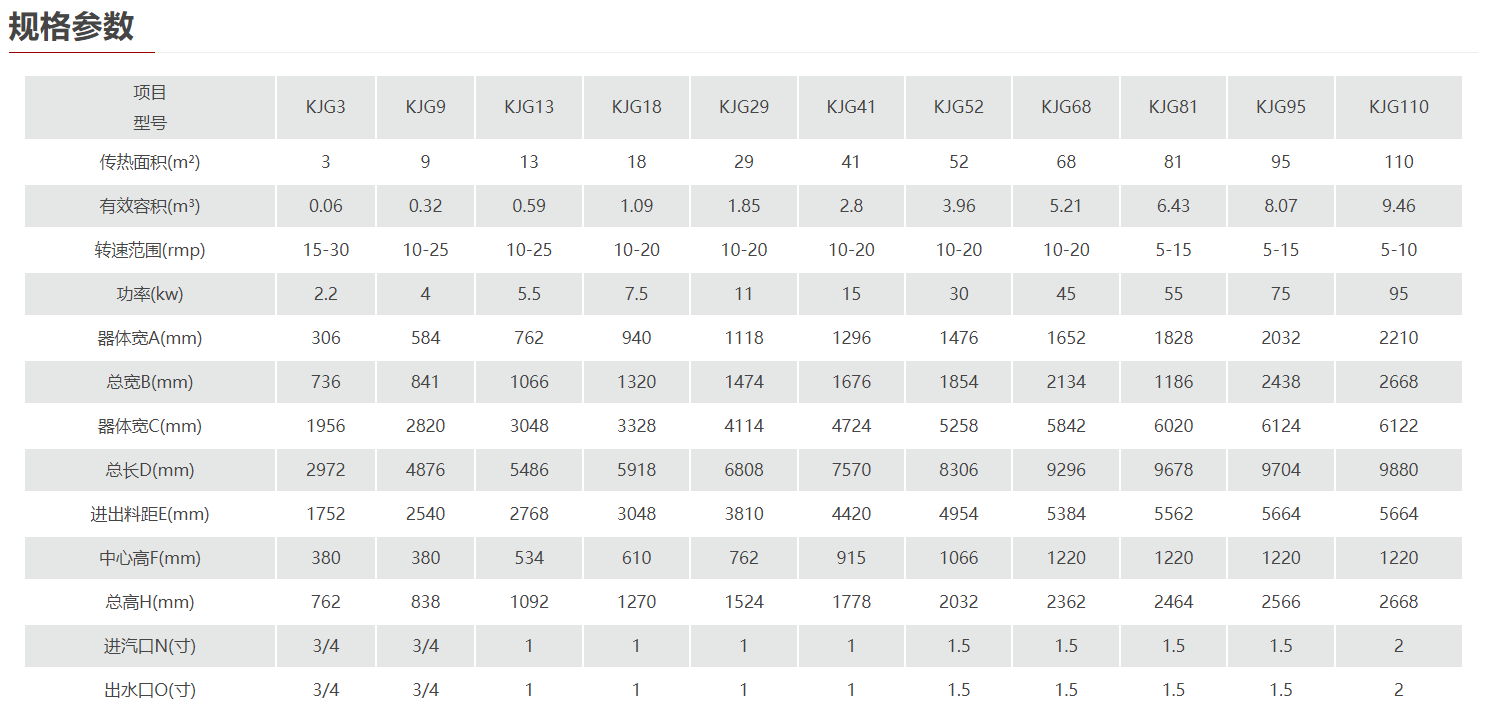Select the 转速范围(rmp) row label
The width and height of the screenshot is (1496, 728).
[x=150, y=250]
